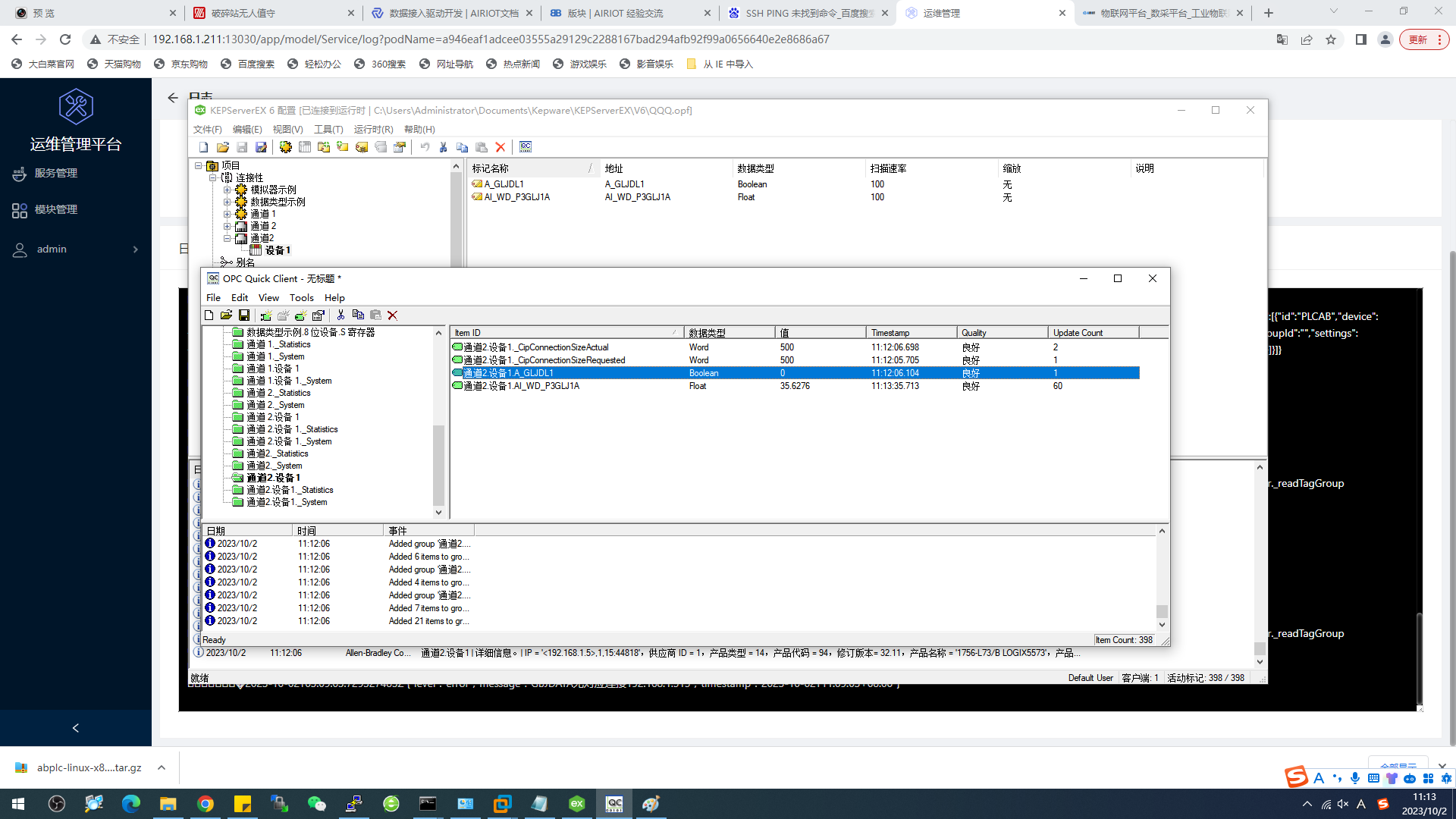Click the Windows Start button
Screen dimensions: 1456x819
click(x=18, y=803)
